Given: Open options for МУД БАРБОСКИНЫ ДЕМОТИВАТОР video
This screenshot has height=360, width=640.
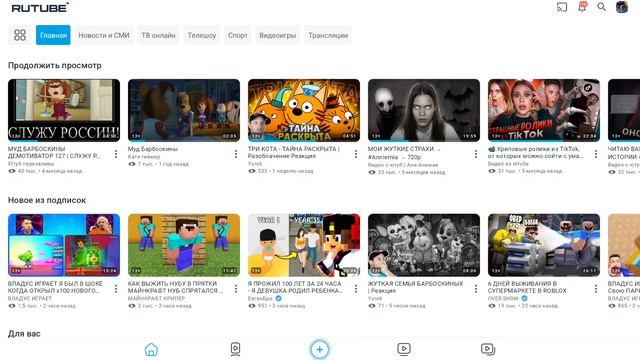Looking at the screenshot, I should coord(116,154).
